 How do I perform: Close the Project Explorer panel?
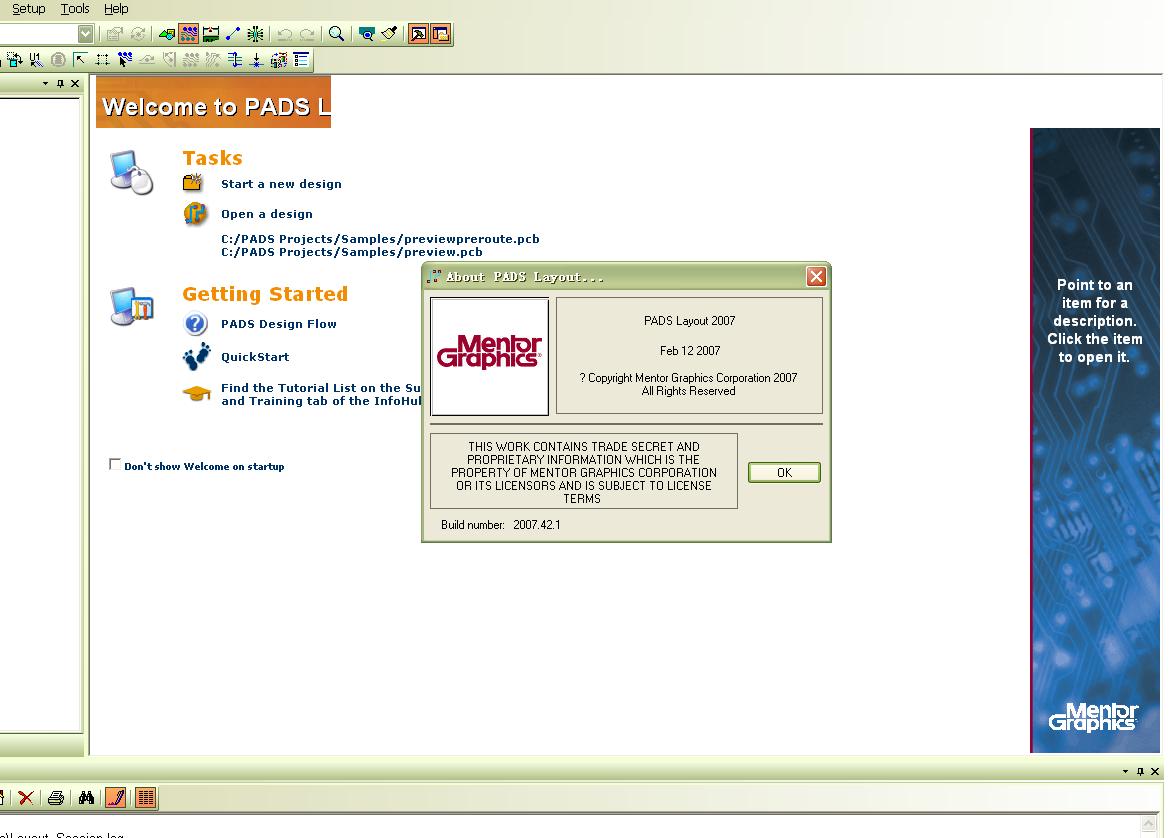click(x=75, y=84)
